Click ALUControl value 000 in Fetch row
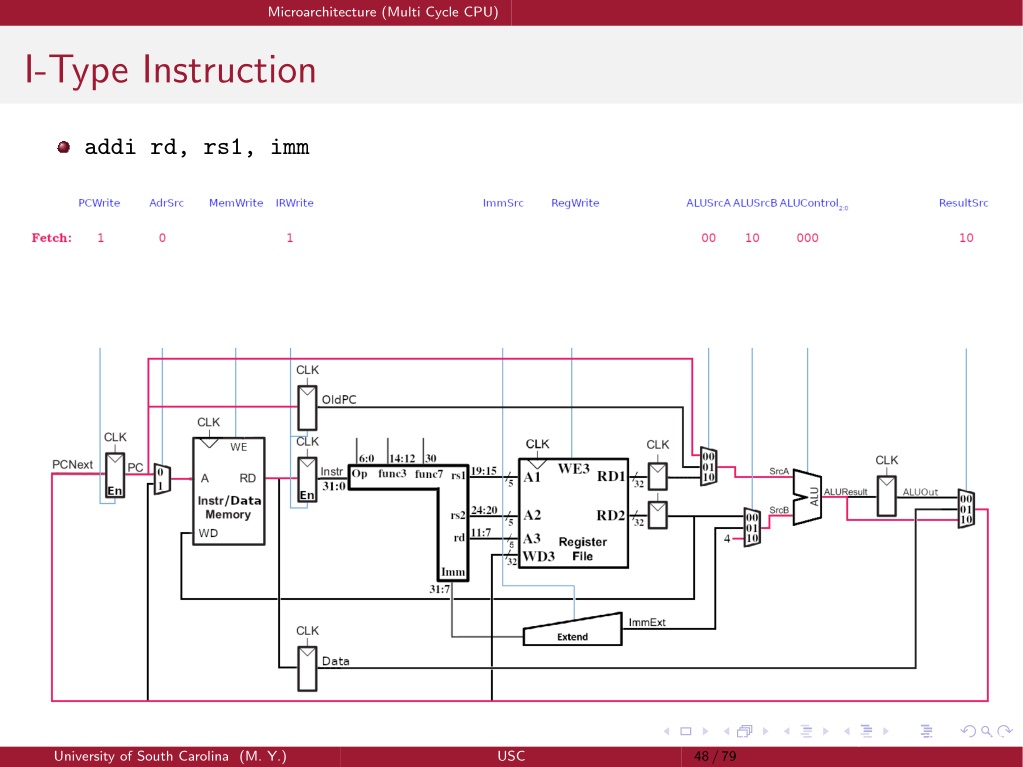Viewport: 1023px width, 767px height. (x=807, y=238)
